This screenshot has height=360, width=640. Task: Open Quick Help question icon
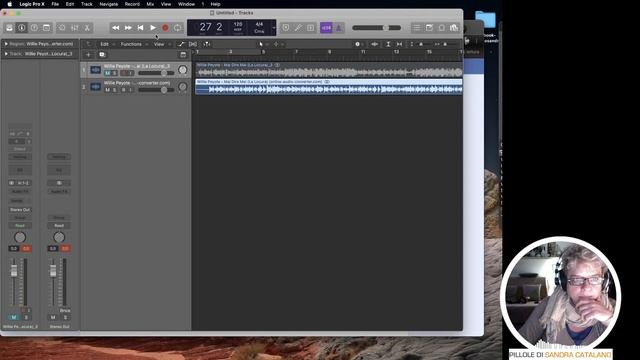tap(34, 28)
